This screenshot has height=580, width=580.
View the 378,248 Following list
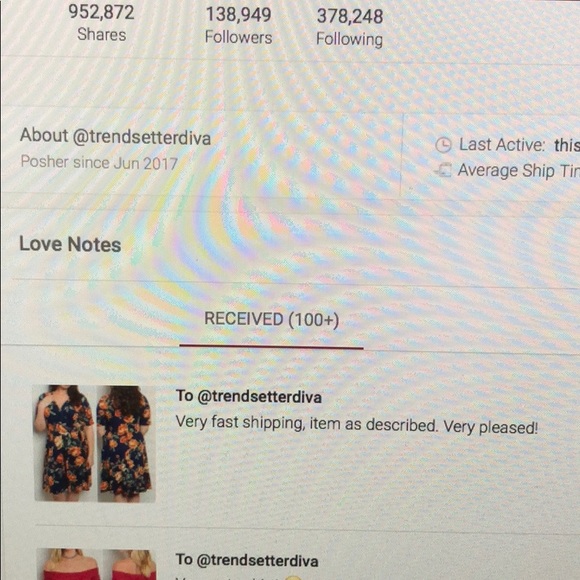tap(350, 17)
